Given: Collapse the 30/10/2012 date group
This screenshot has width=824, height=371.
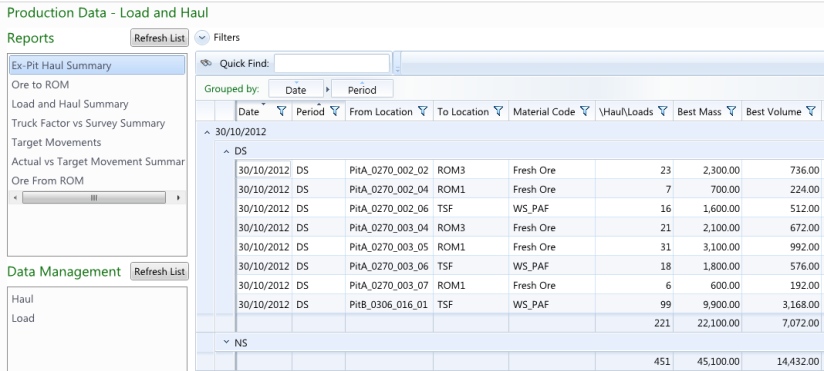Looking at the screenshot, I should [x=207, y=132].
